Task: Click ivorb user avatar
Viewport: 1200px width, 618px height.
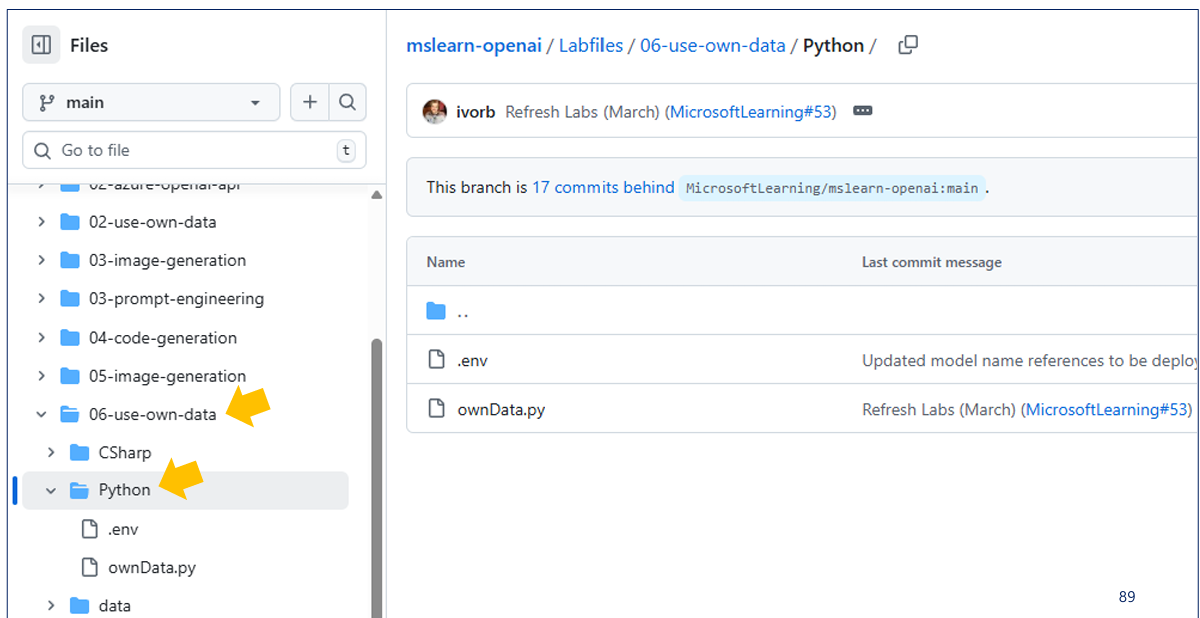Action: coord(435,111)
